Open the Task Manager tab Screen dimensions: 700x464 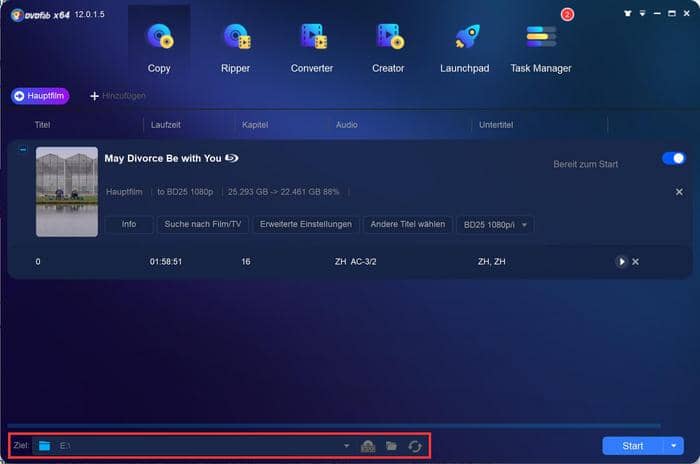point(541,49)
